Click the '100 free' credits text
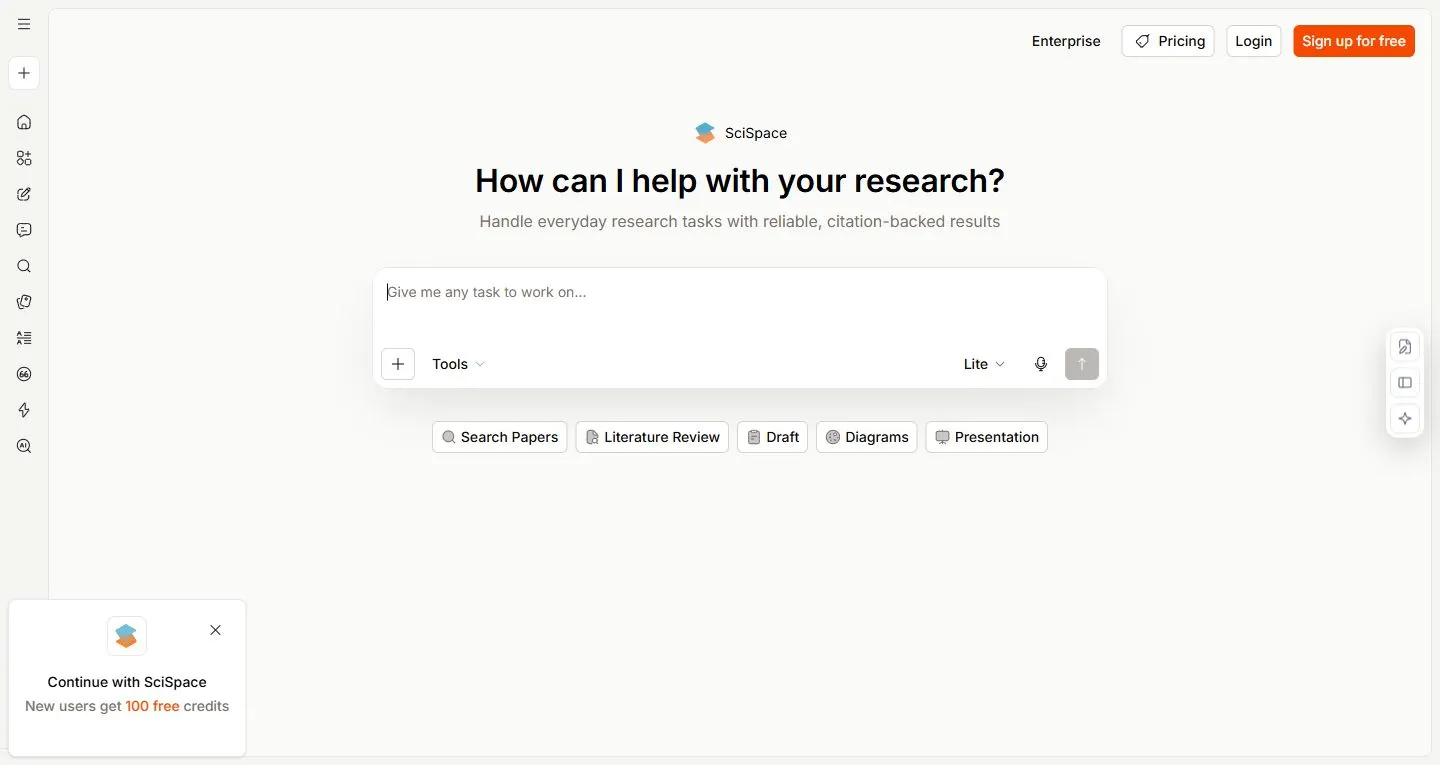This screenshot has height=765, width=1440. (152, 706)
